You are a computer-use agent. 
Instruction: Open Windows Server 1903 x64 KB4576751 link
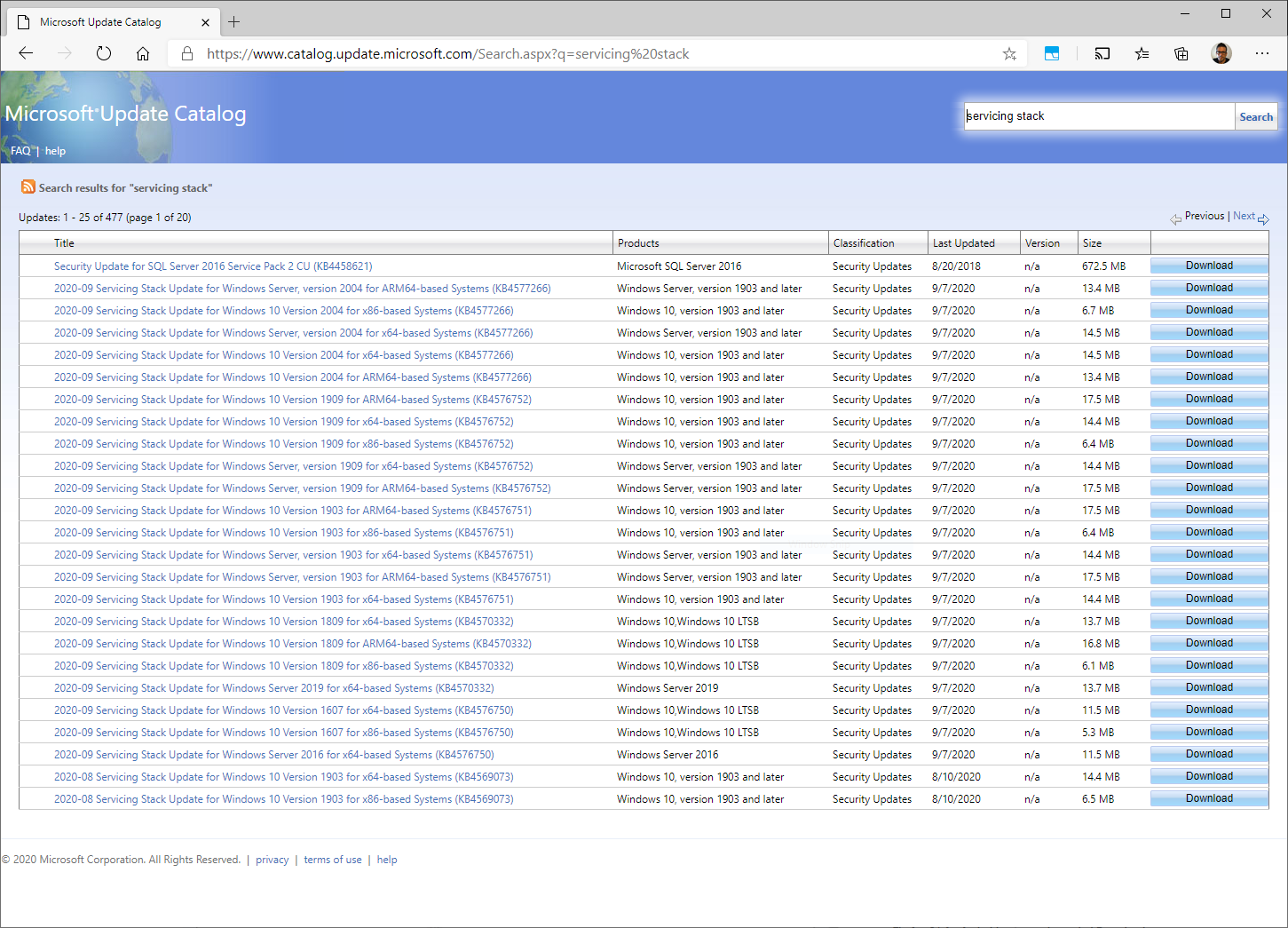293,555
